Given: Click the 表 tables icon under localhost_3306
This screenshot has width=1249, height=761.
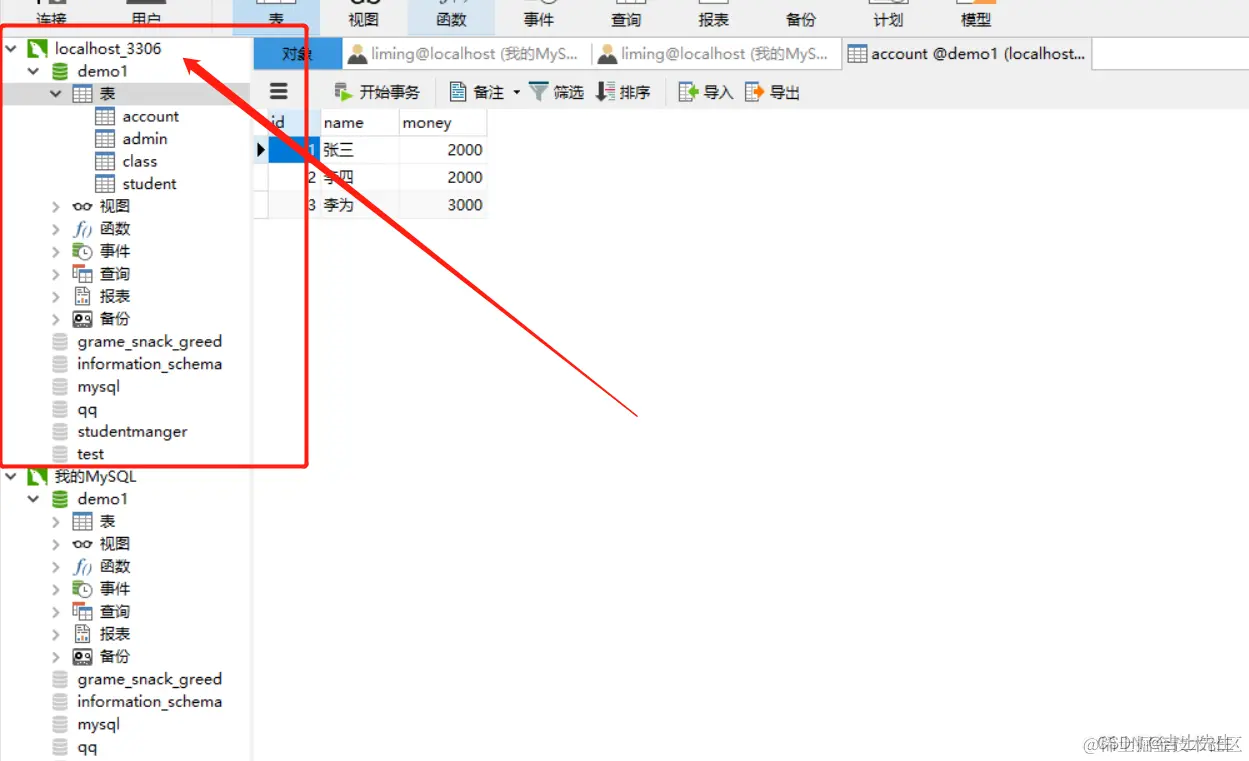Looking at the screenshot, I should pos(83,94).
